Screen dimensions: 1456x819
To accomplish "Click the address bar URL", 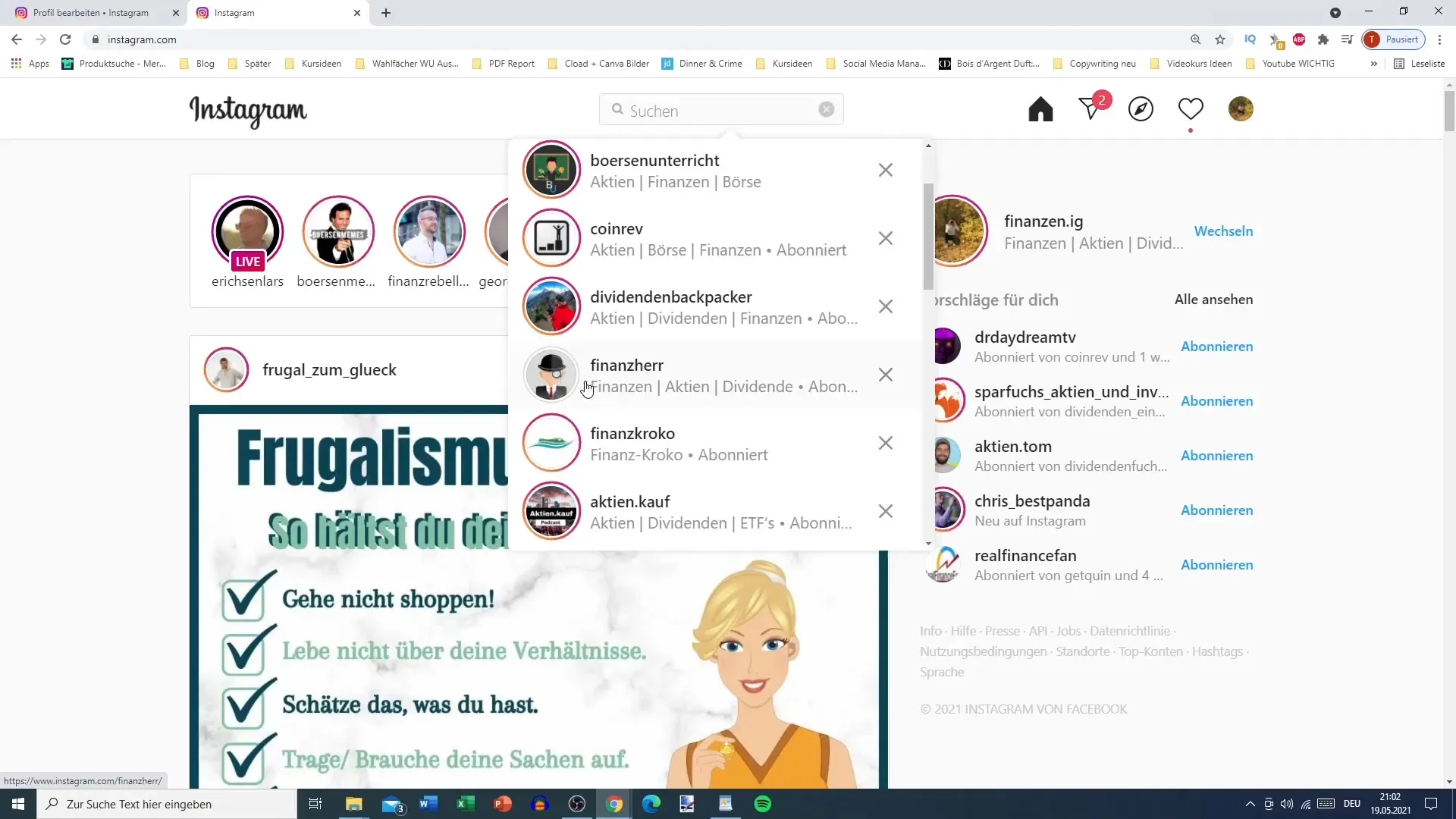I will pyautogui.click(x=142, y=39).
